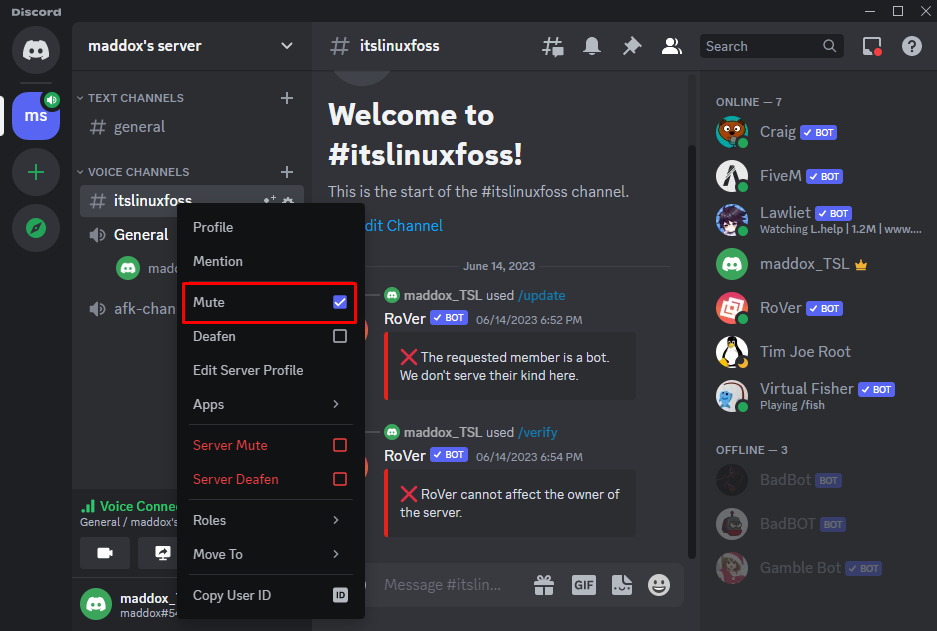
Task: Click maddox_TSL in member list
Action: [804, 264]
